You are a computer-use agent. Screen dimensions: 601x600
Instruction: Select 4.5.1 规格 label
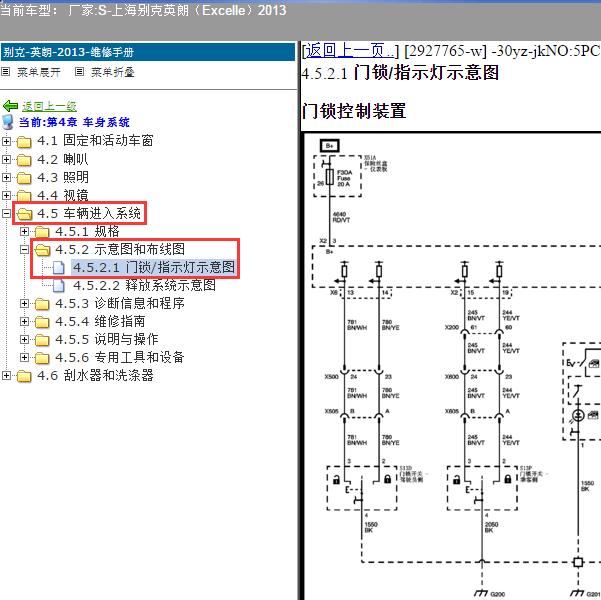pos(87,231)
